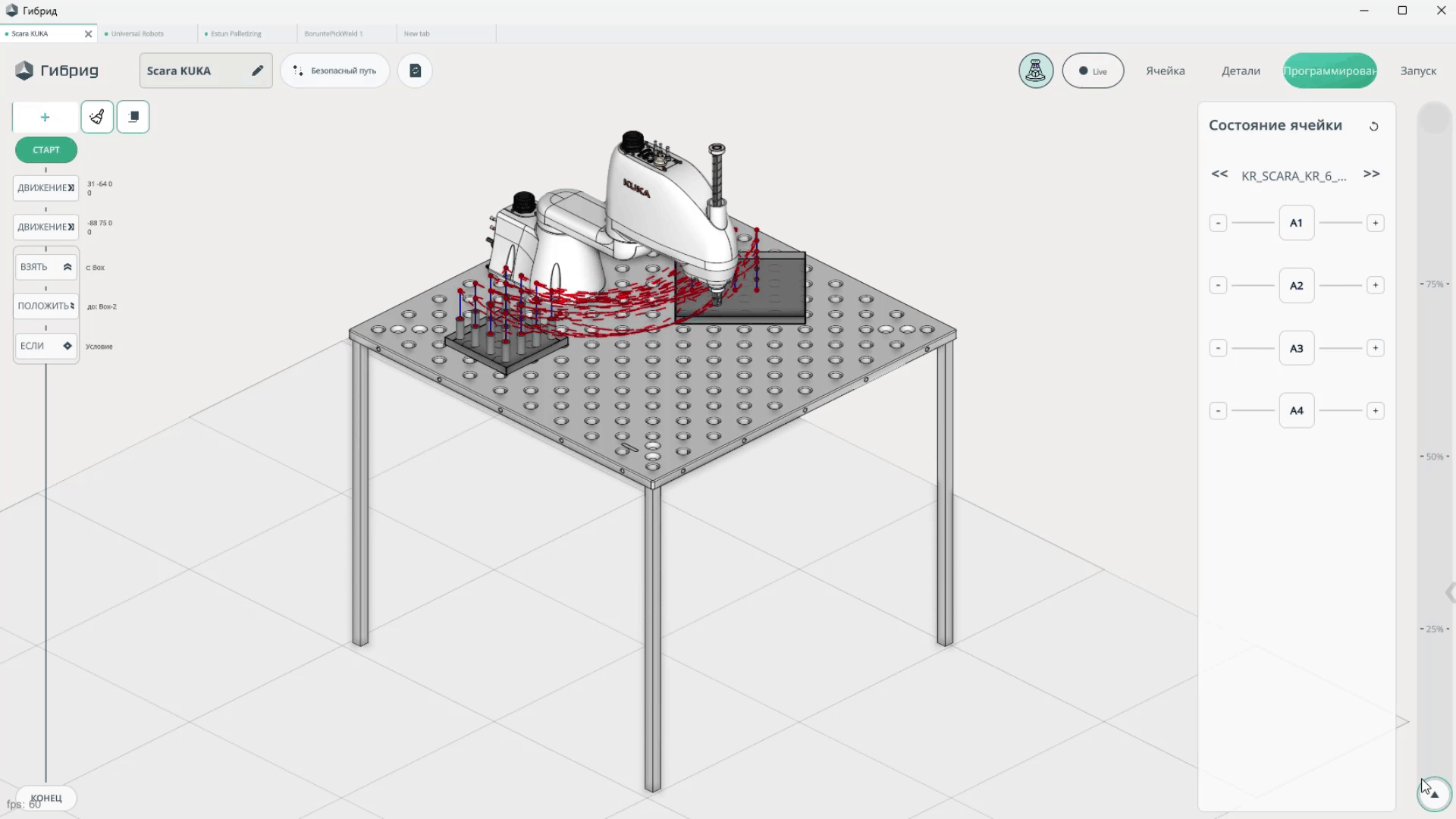This screenshot has width=1456, height=819.
Task: Reset cell state with refresh icon
Action: coord(1373,127)
